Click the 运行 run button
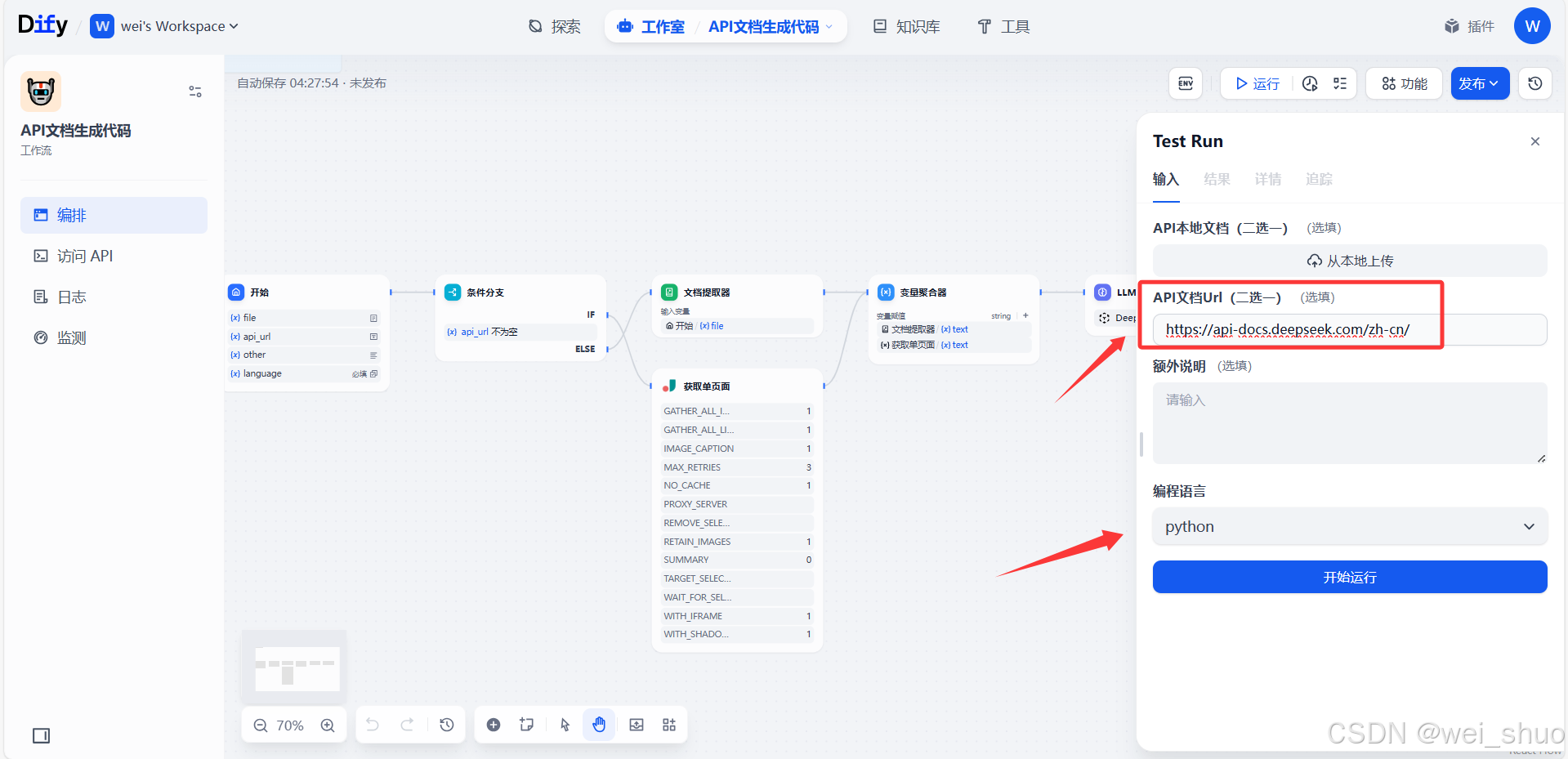Screen dimensions: 1568x759 1258,83
